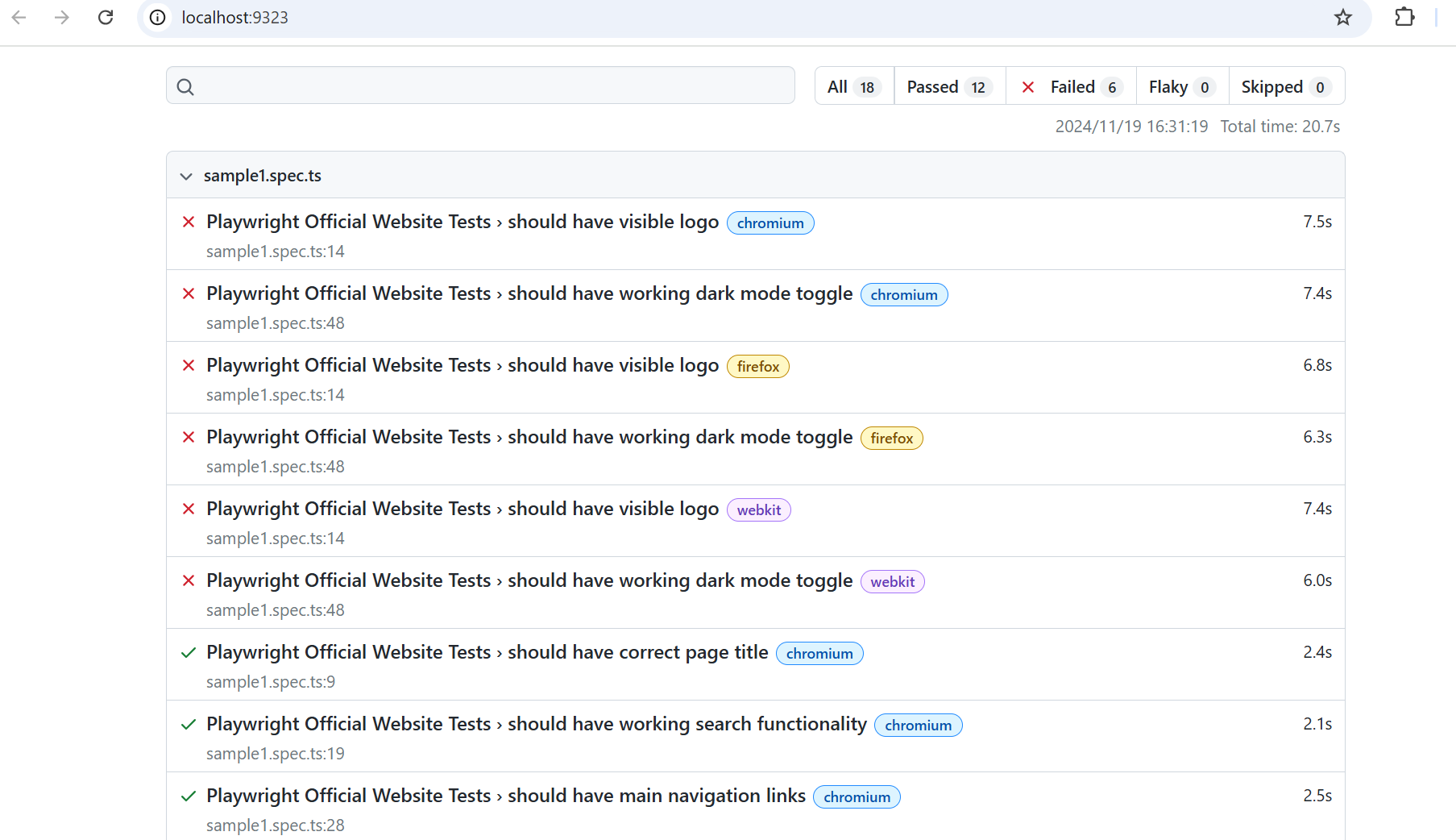Image resolution: width=1456 pixels, height=840 pixels.
Task: Click the green checkmark next to correct page title test
Action: pos(189,652)
